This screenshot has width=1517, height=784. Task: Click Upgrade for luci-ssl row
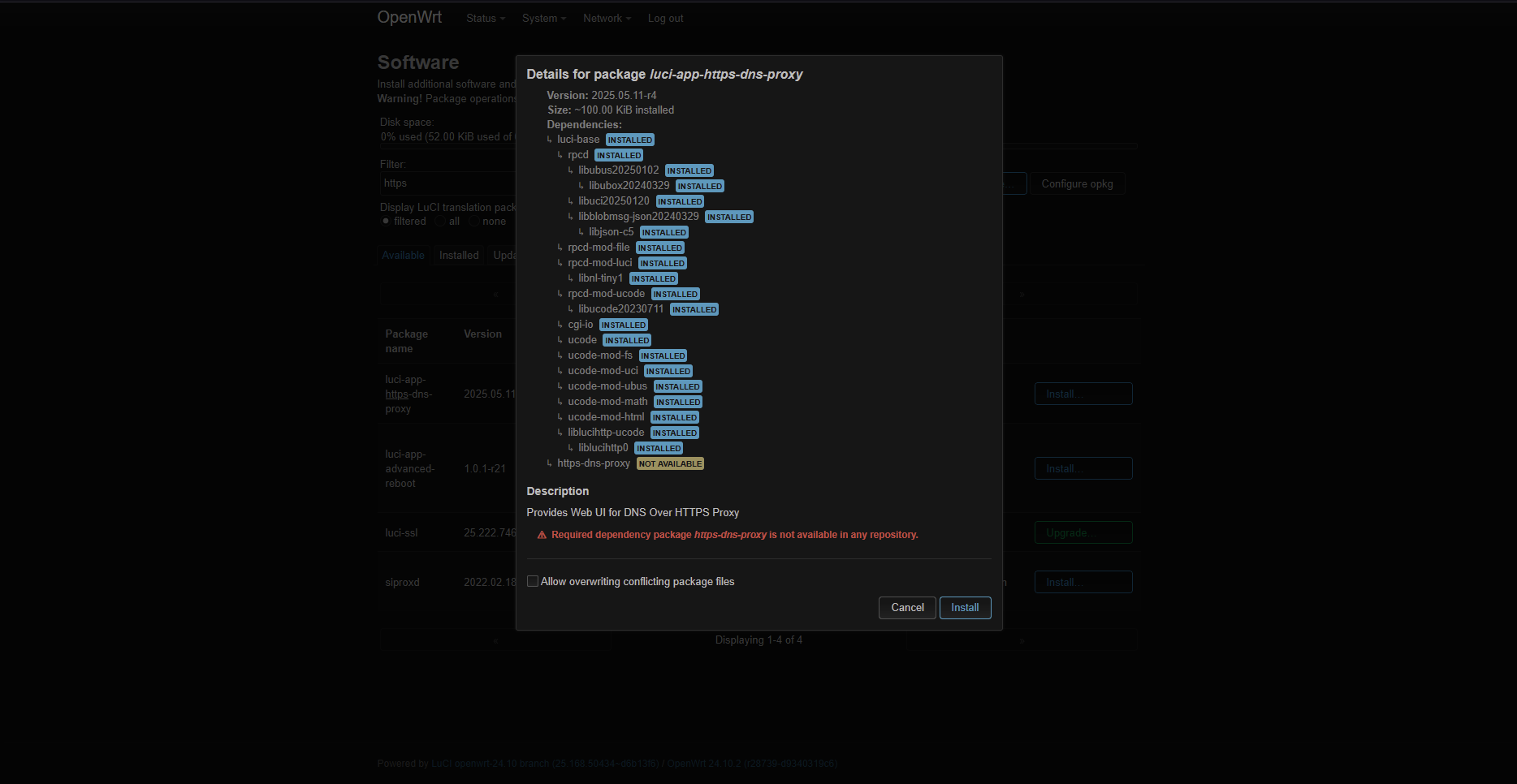(x=1083, y=532)
